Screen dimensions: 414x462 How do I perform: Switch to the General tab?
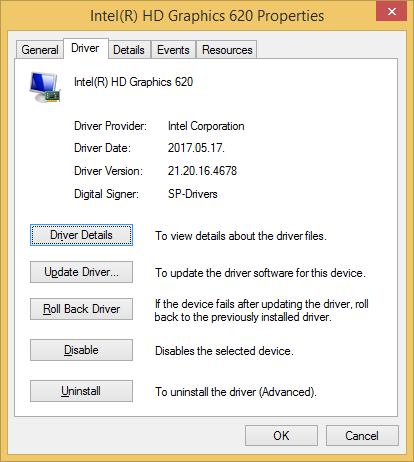pos(40,50)
